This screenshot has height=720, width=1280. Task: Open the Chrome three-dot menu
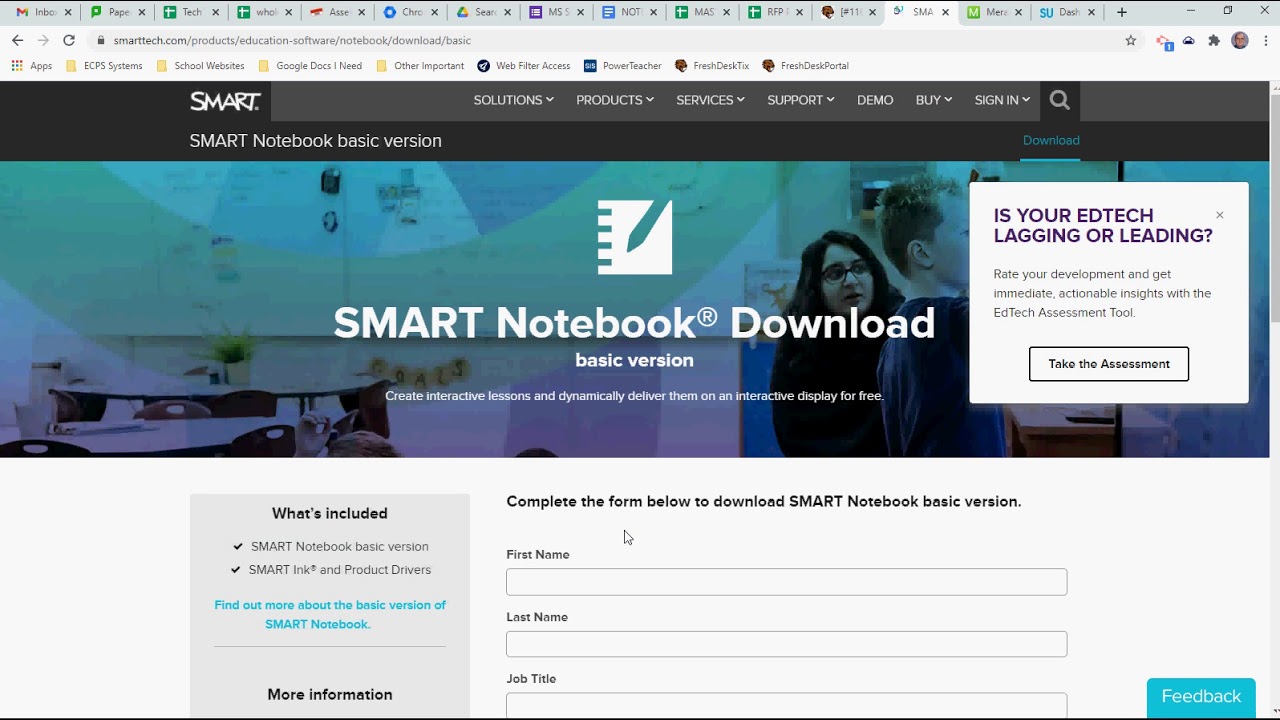coord(1264,40)
